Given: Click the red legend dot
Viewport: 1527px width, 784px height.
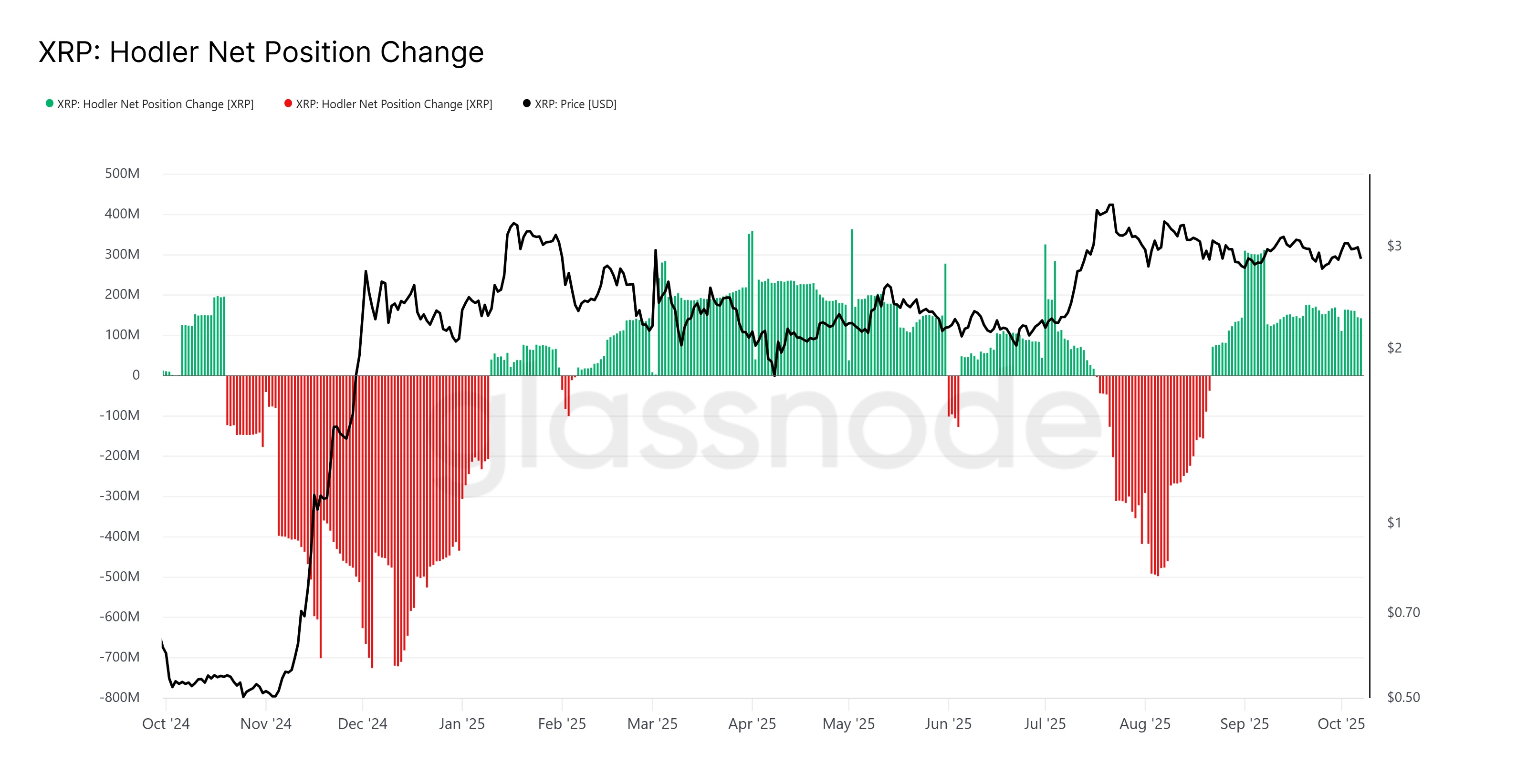Looking at the screenshot, I should pos(288,103).
